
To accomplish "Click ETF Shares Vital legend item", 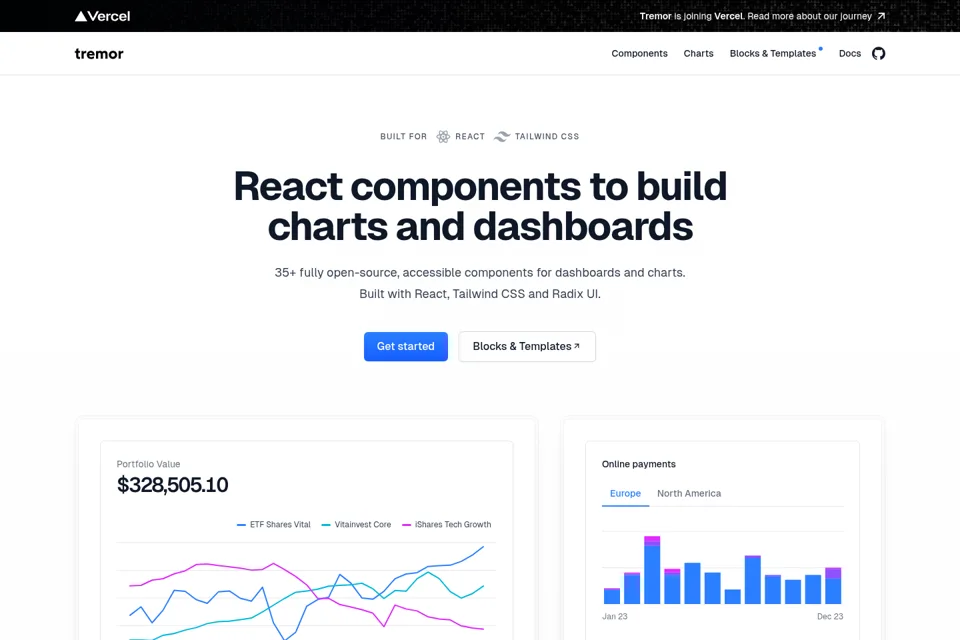I will (274, 525).
